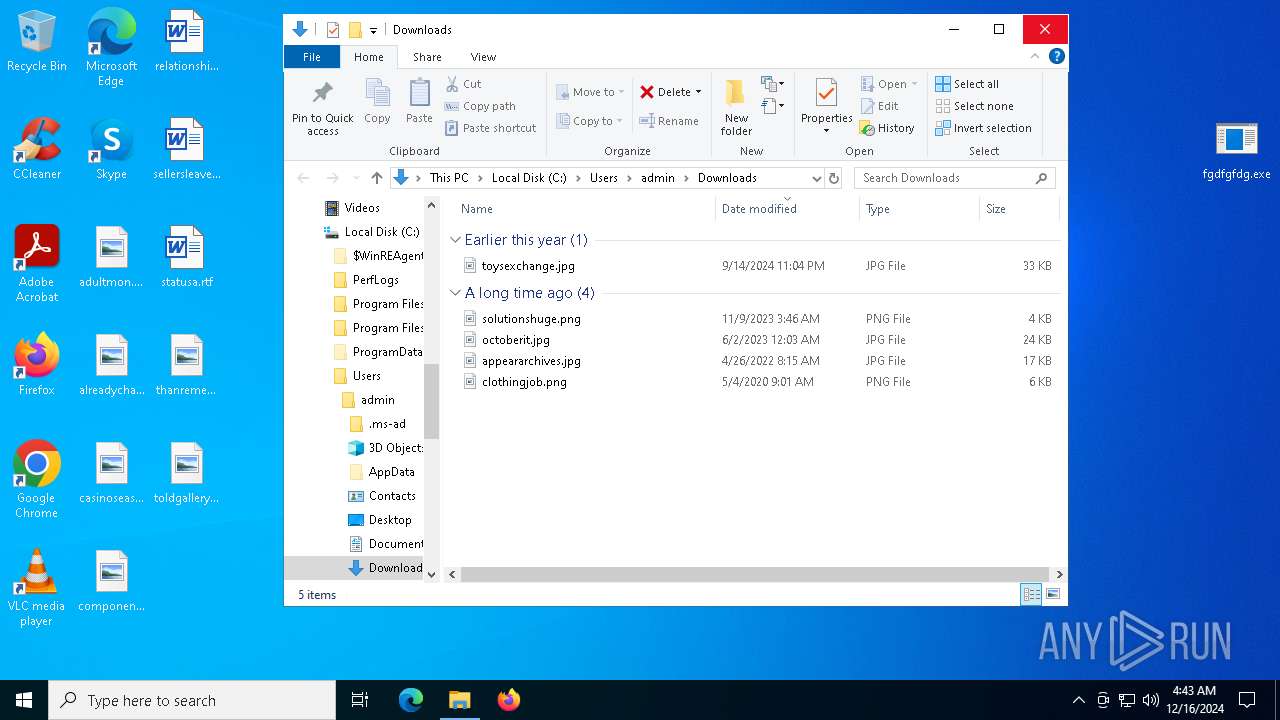
Task: Open notification center on taskbar
Action: (1247, 700)
